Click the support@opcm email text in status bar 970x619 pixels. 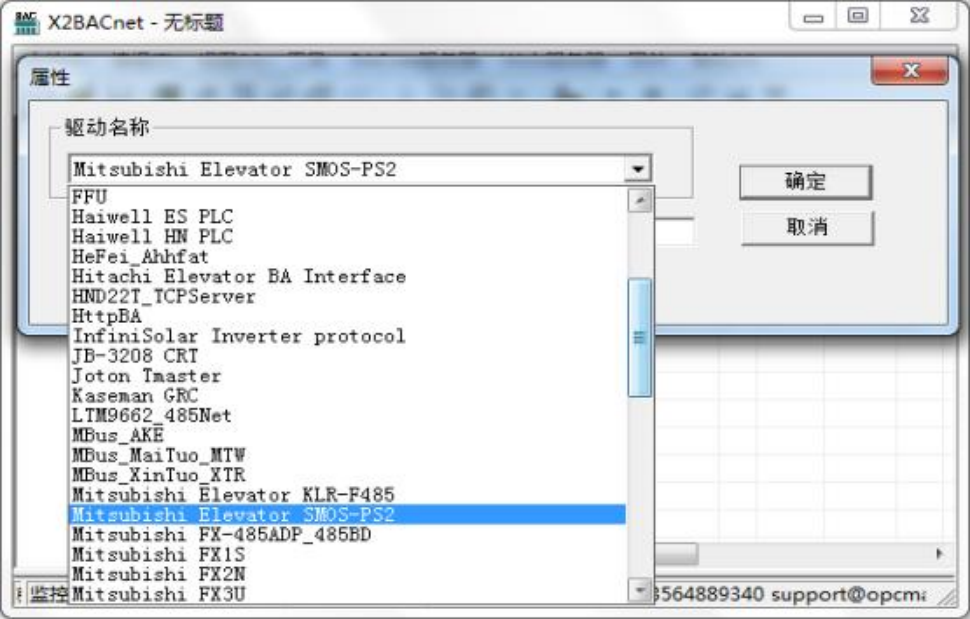(x=848, y=595)
